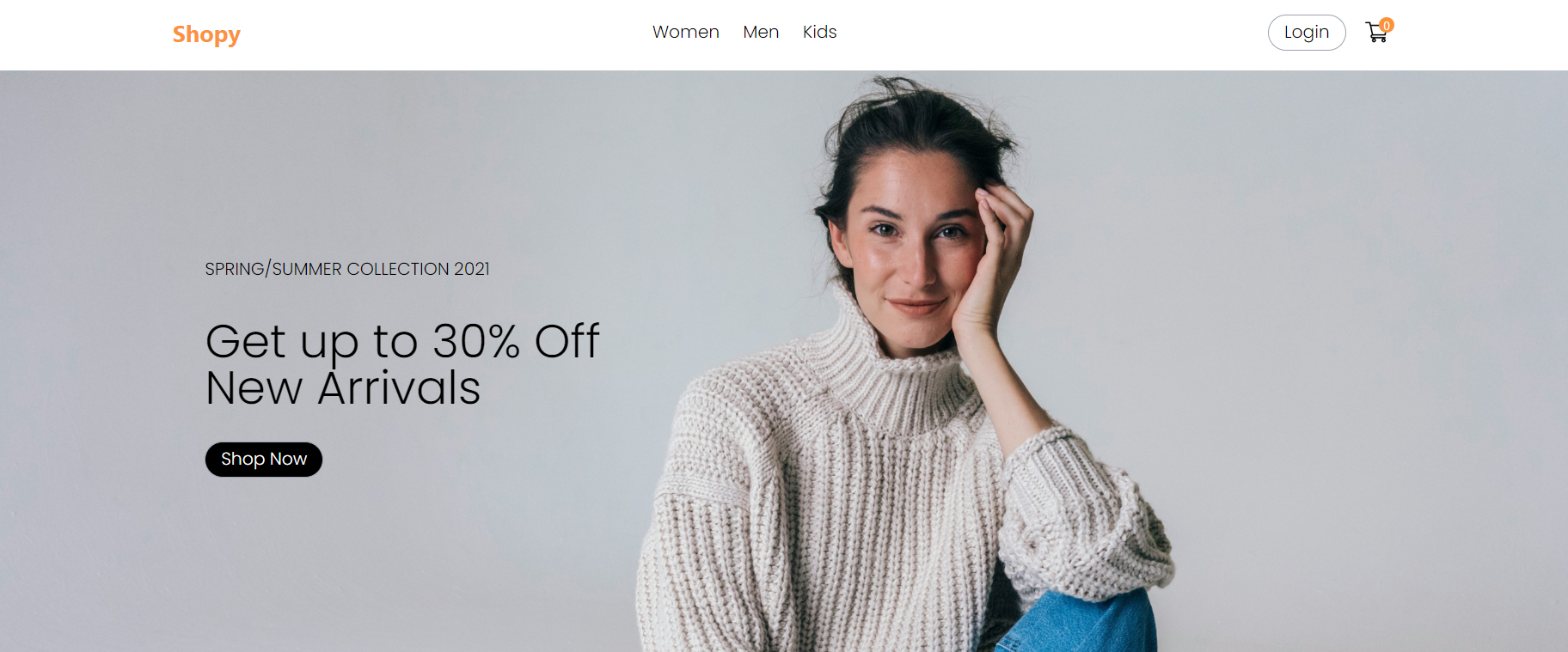Navigate to the Kids section
Screen dimensions: 1568x652
pyautogui.click(x=819, y=32)
